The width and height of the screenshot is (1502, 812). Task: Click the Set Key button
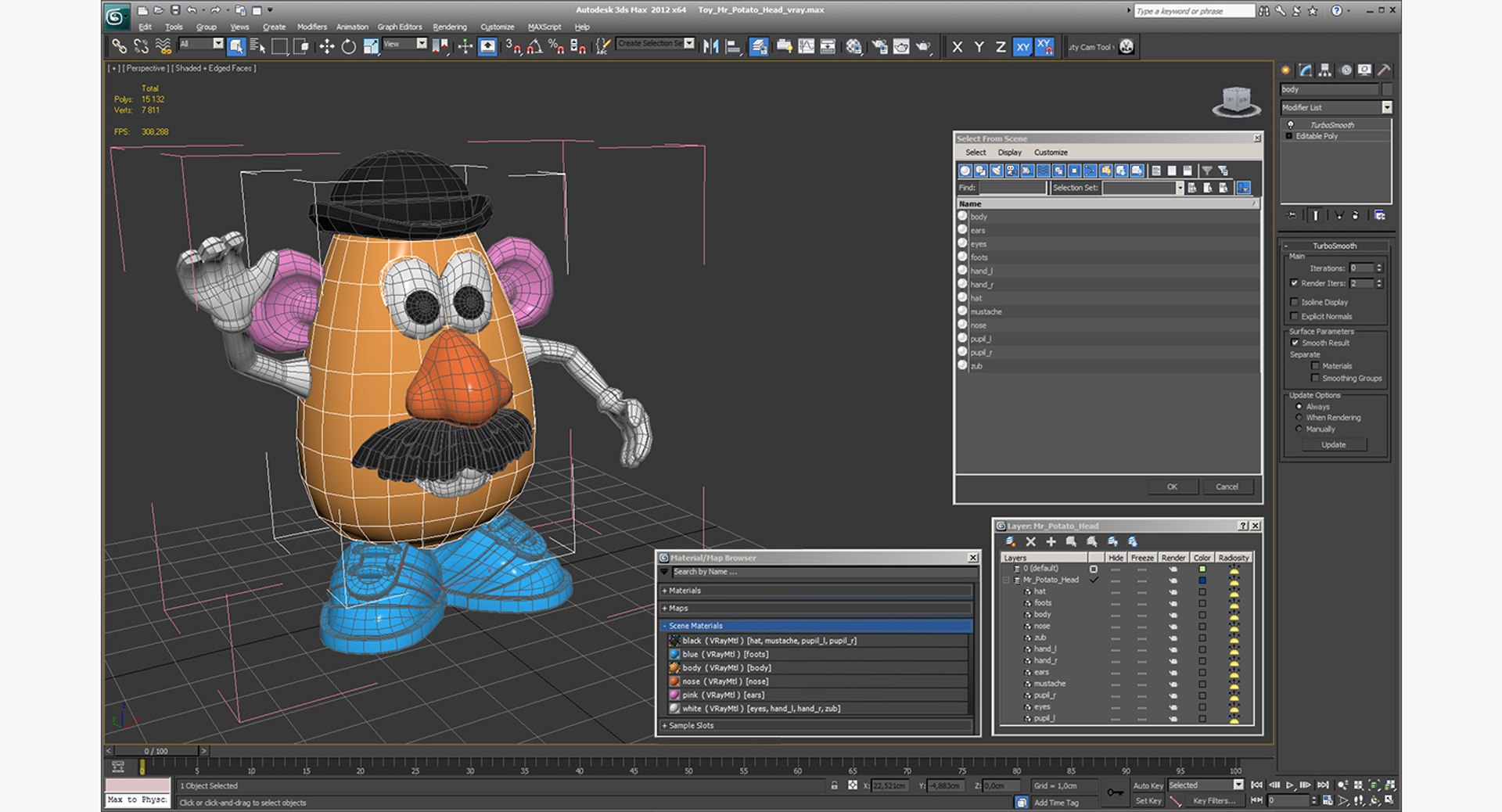point(1148,801)
